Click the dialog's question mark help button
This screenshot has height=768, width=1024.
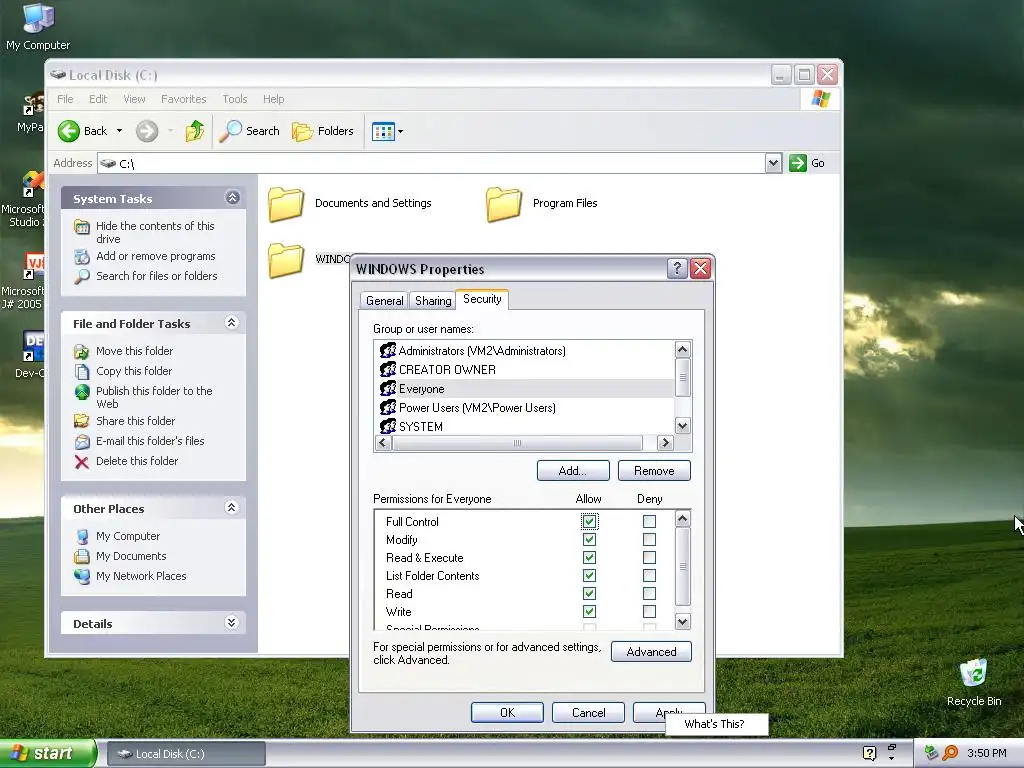677,268
